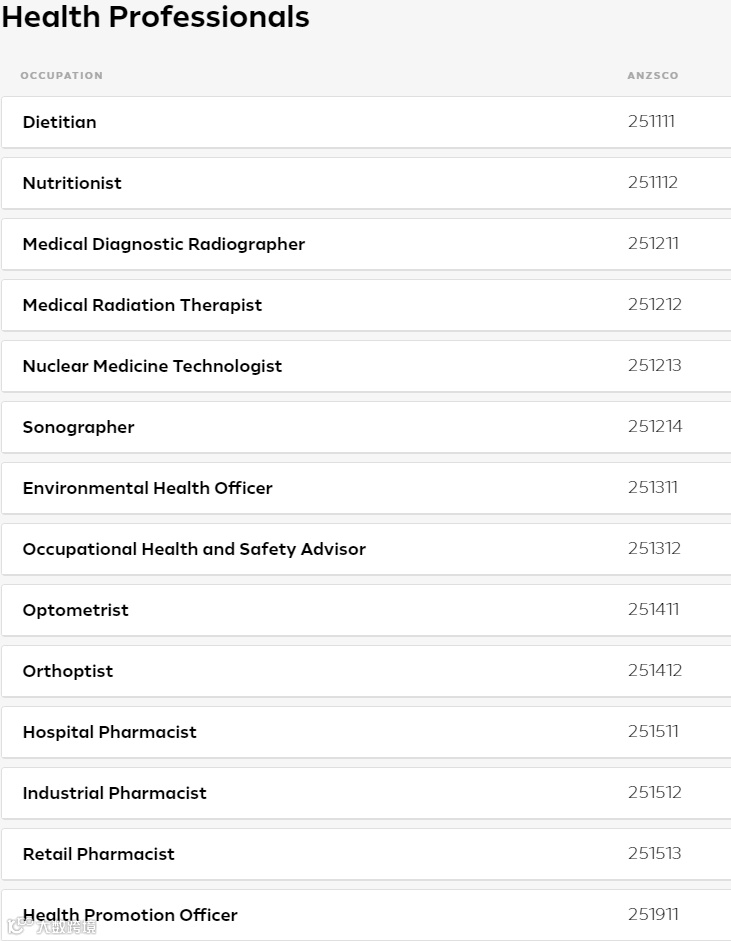The image size is (731, 941).
Task: Select Occupational Health and Safety Advisor
Action: click(194, 549)
